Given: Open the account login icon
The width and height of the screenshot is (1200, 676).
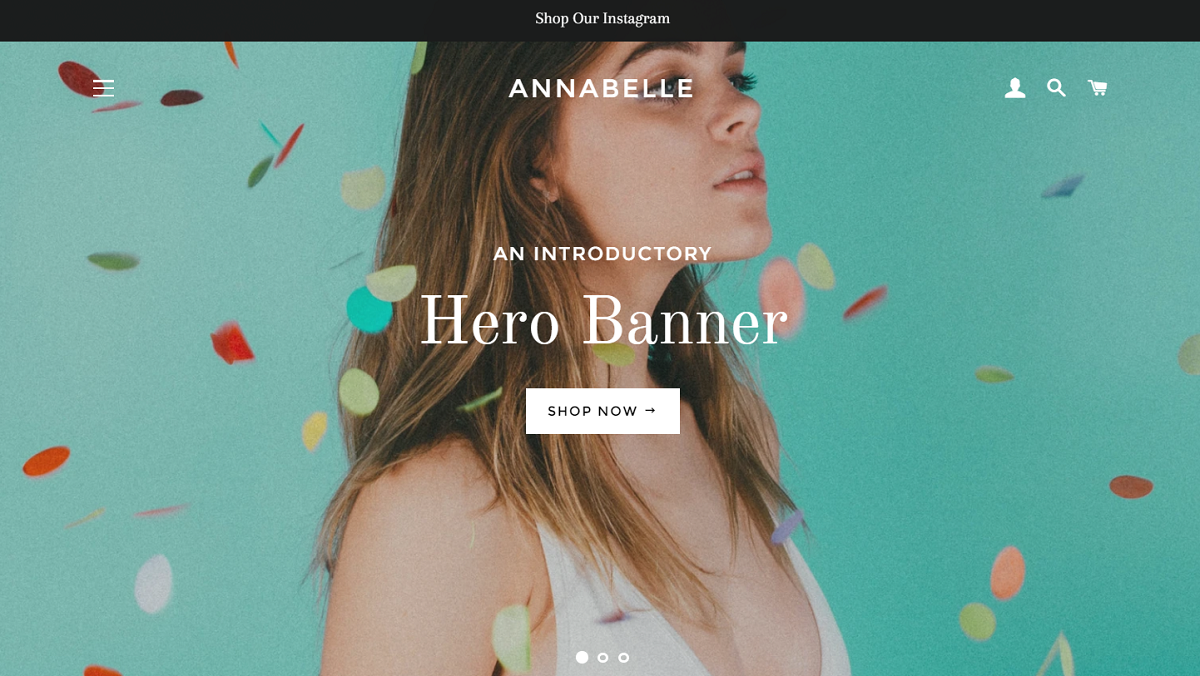Looking at the screenshot, I should point(1015,88).
